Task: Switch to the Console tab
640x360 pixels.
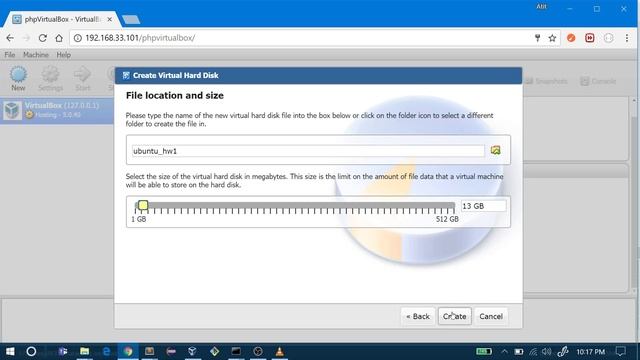Action: click(x=598, y=81)
